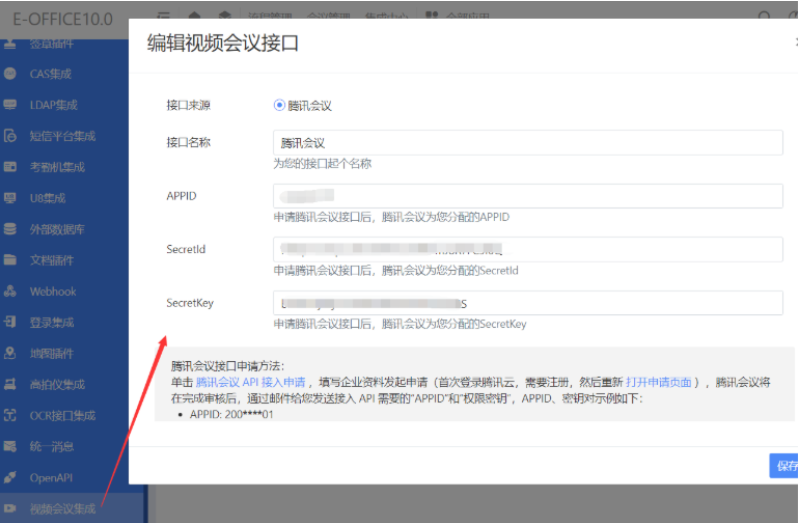
Task: Open 外部数据库 via its database icon
Action: click(x=10, y=229)
